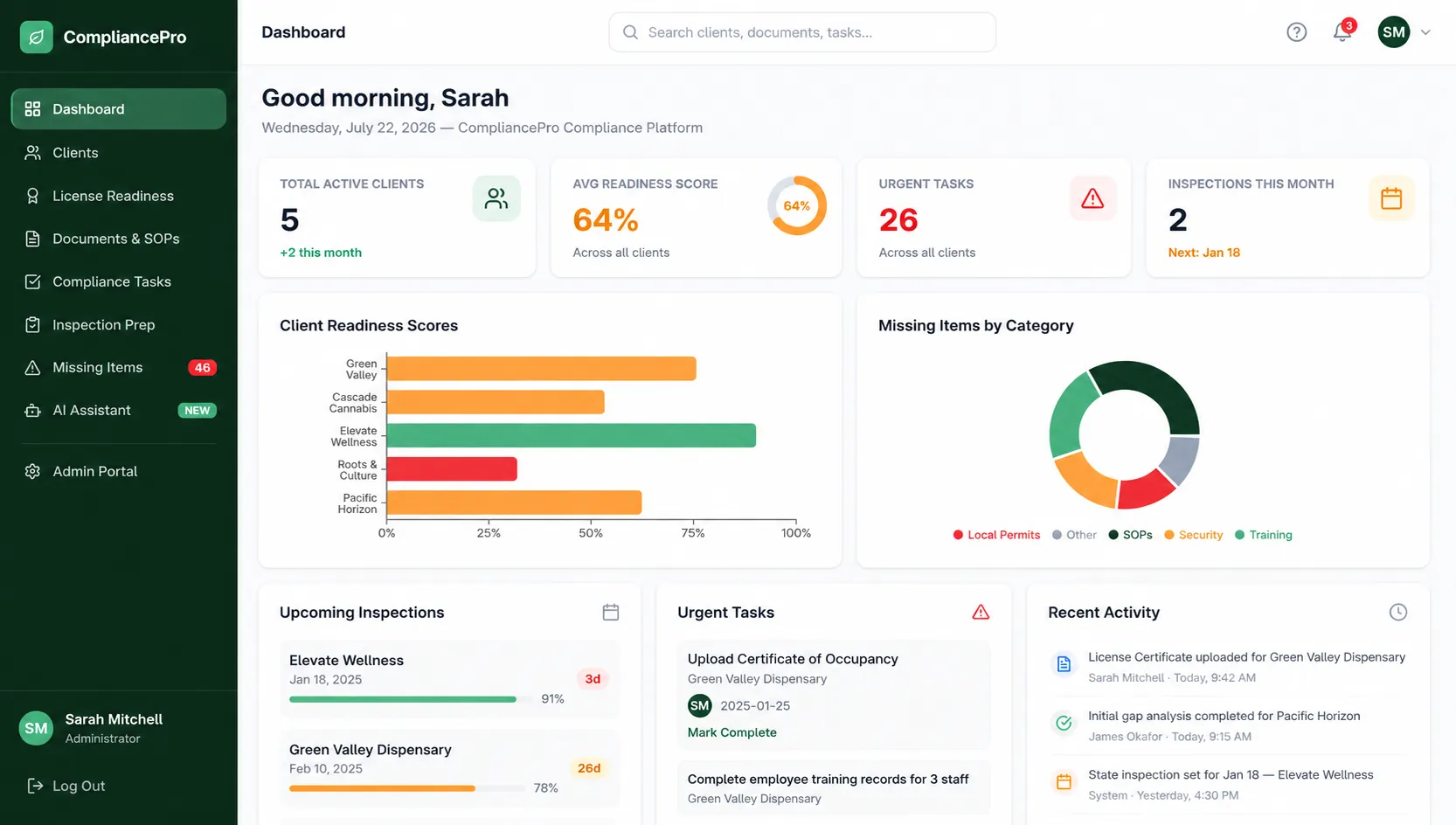Viewport: 1456px width, 825px height.
Task: Click the 3d countdown badge
Action: coord(593,679)
